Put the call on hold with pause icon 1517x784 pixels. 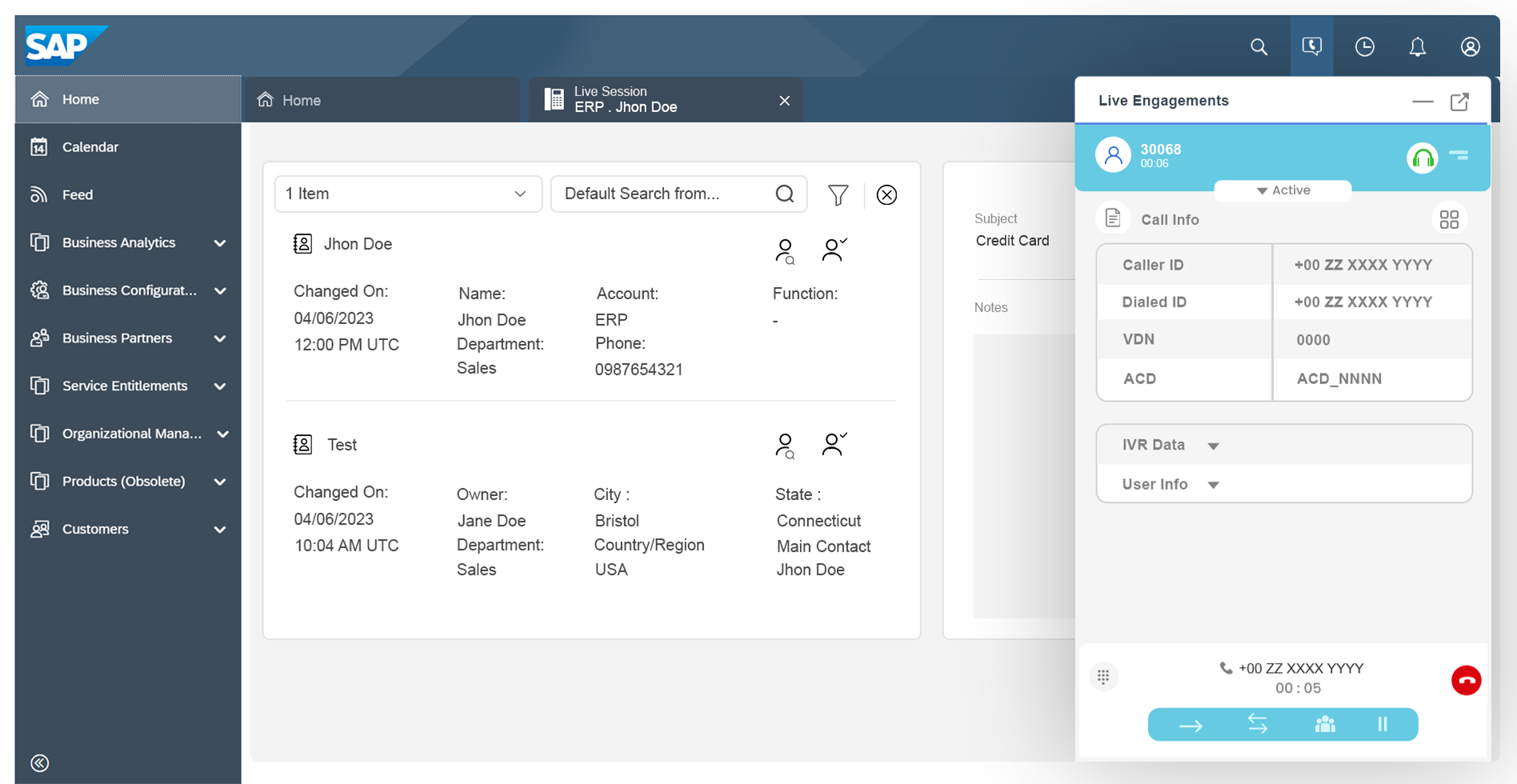click(1383, 725)
